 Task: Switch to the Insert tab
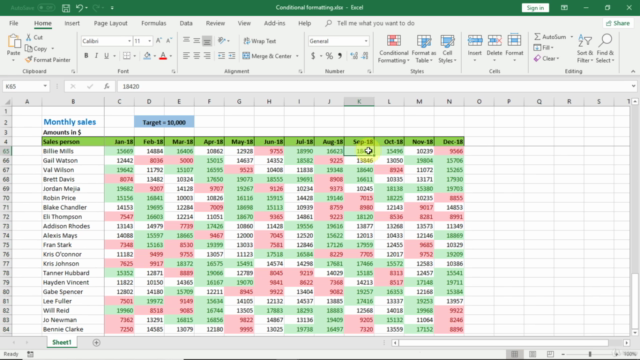pyautogui.click(x=72, y=23)
